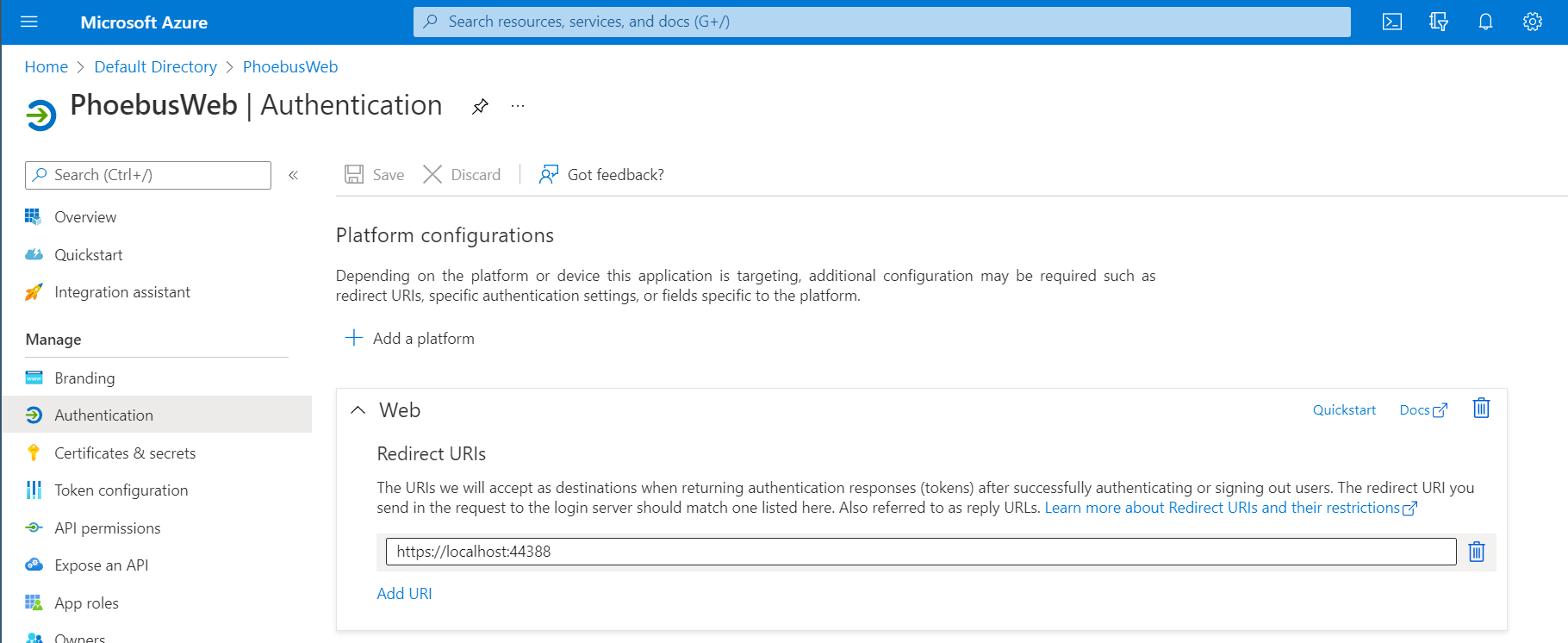
Task: Click the redirect URI field https://localhost:44388
Action: click(x=921, y=552)
